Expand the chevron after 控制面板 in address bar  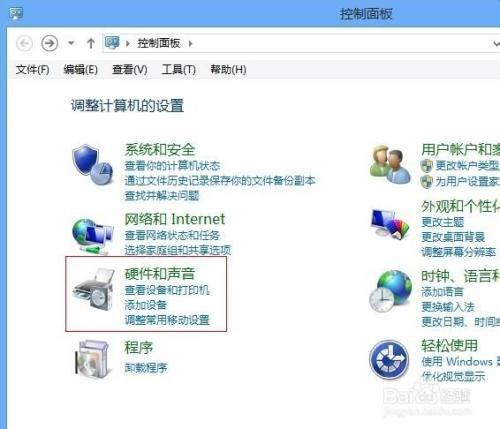(190, 43)
